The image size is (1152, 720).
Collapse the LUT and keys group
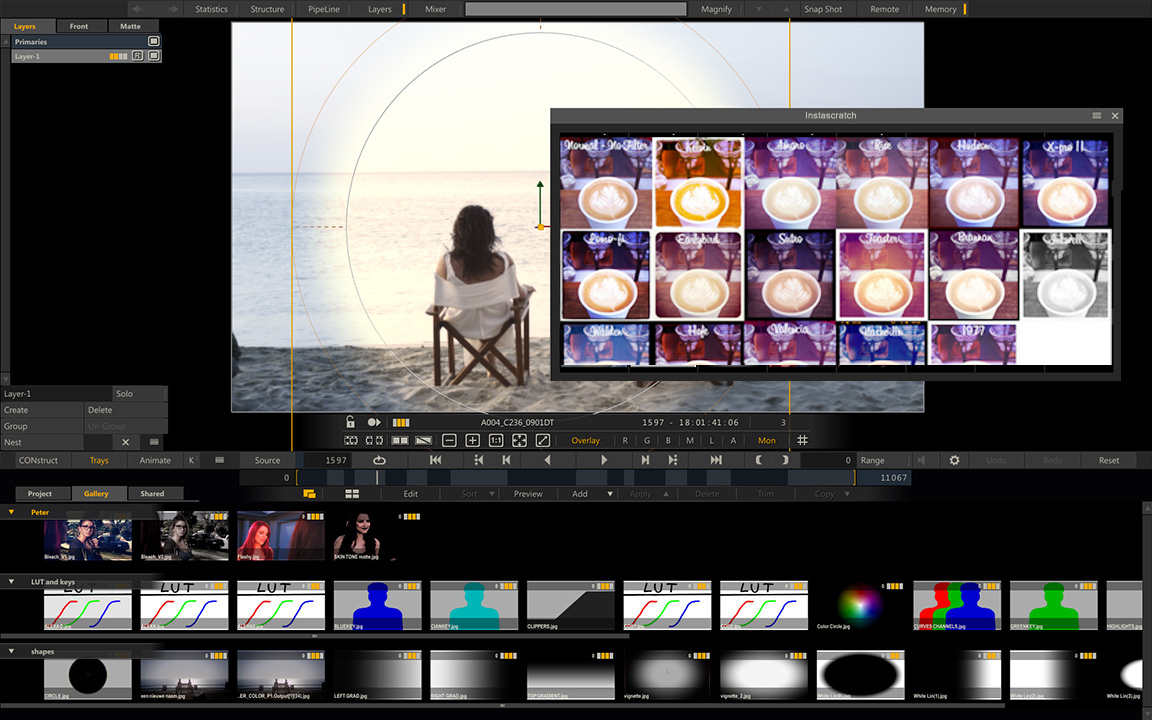click(11, 581)
